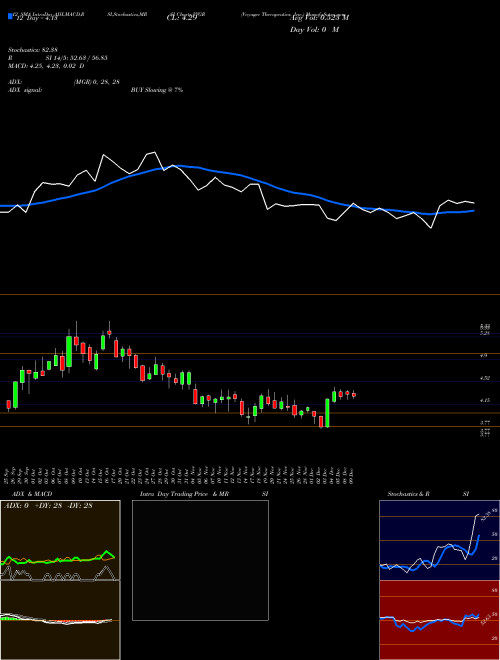Open the MACD indicator chart thumbnail
This screenshot has height=660, width=500.
[x=60, y=620]
